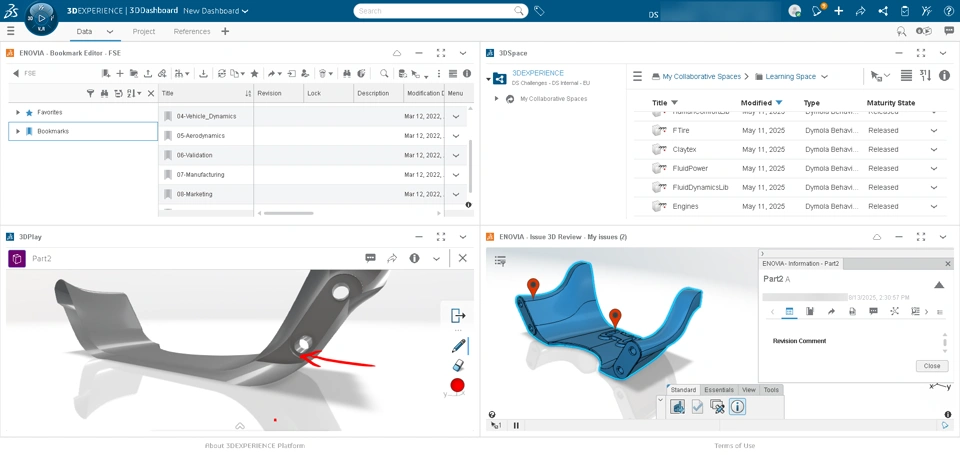Click the information icon in the Bookmark Editor toolbar

tap(467, 73)
